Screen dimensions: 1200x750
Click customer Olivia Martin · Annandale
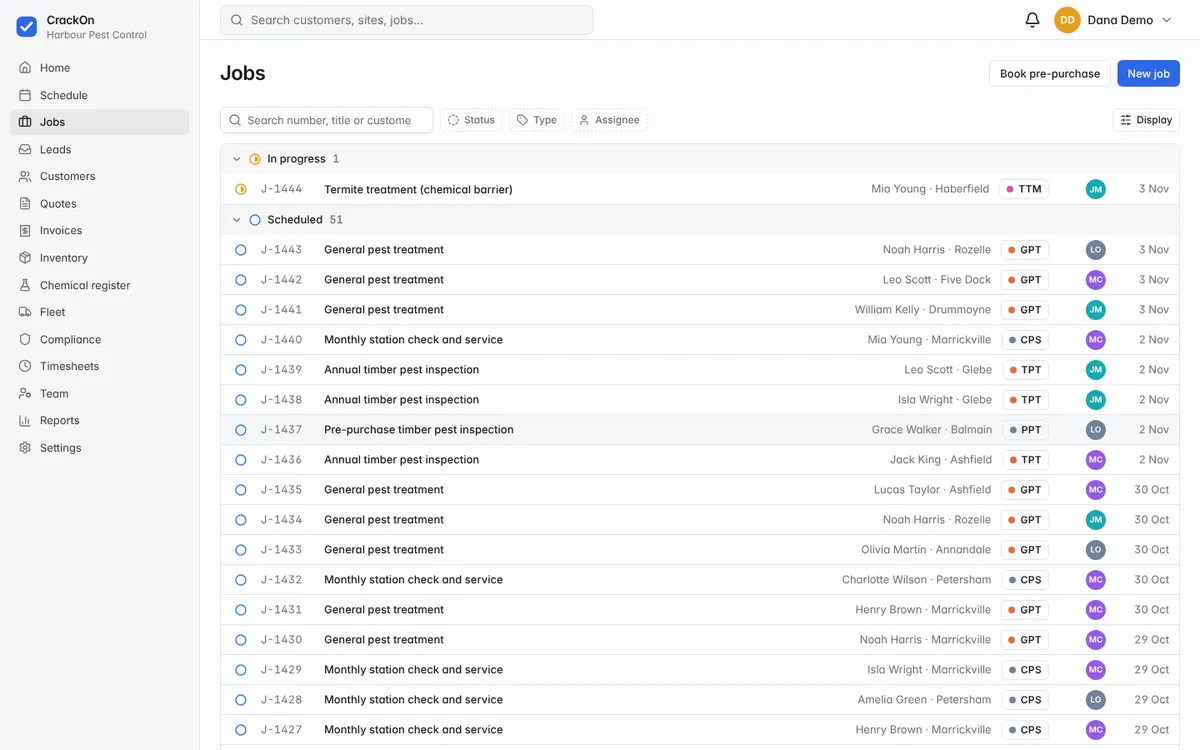click(x=926, y=550)
